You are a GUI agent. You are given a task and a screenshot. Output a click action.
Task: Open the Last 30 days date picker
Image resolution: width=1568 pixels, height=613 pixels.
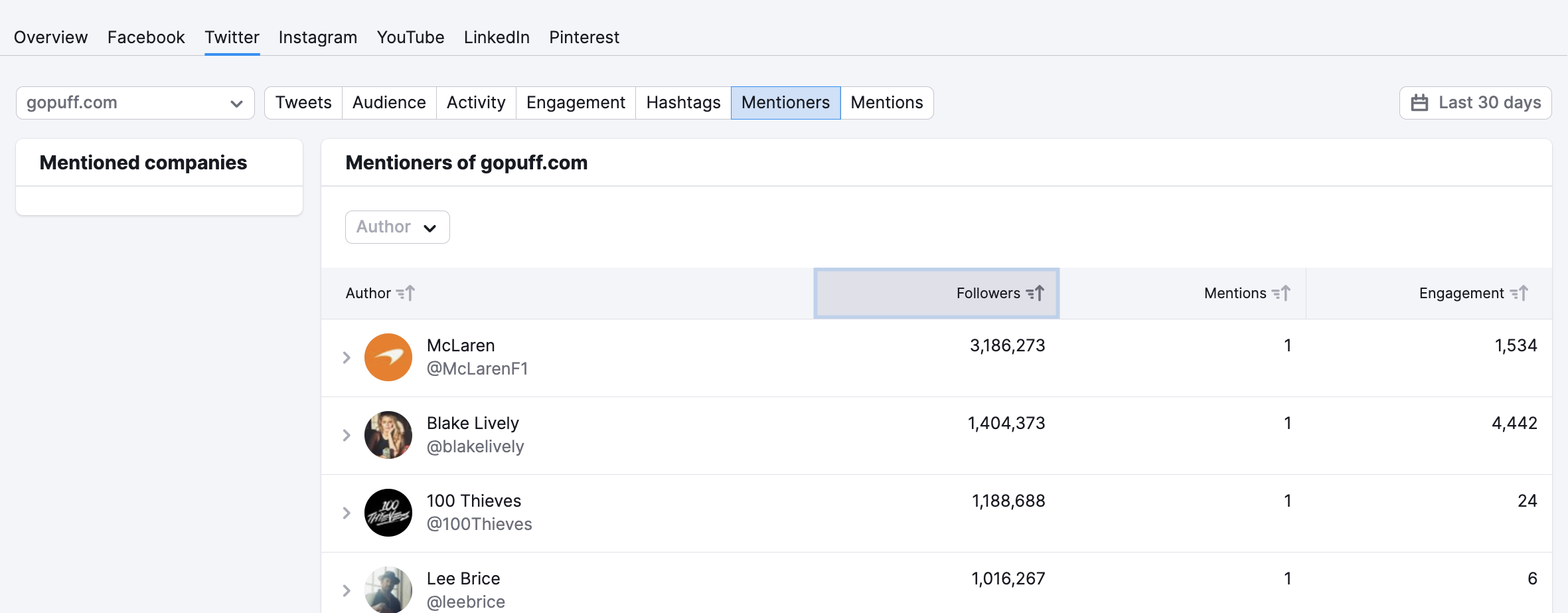coord(1475,103)
